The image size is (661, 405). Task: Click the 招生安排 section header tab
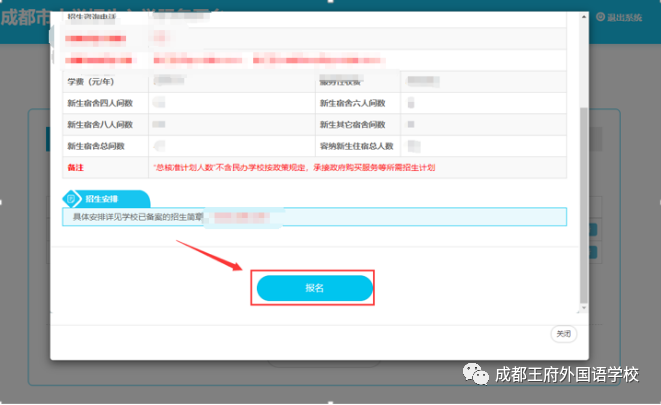106,199
